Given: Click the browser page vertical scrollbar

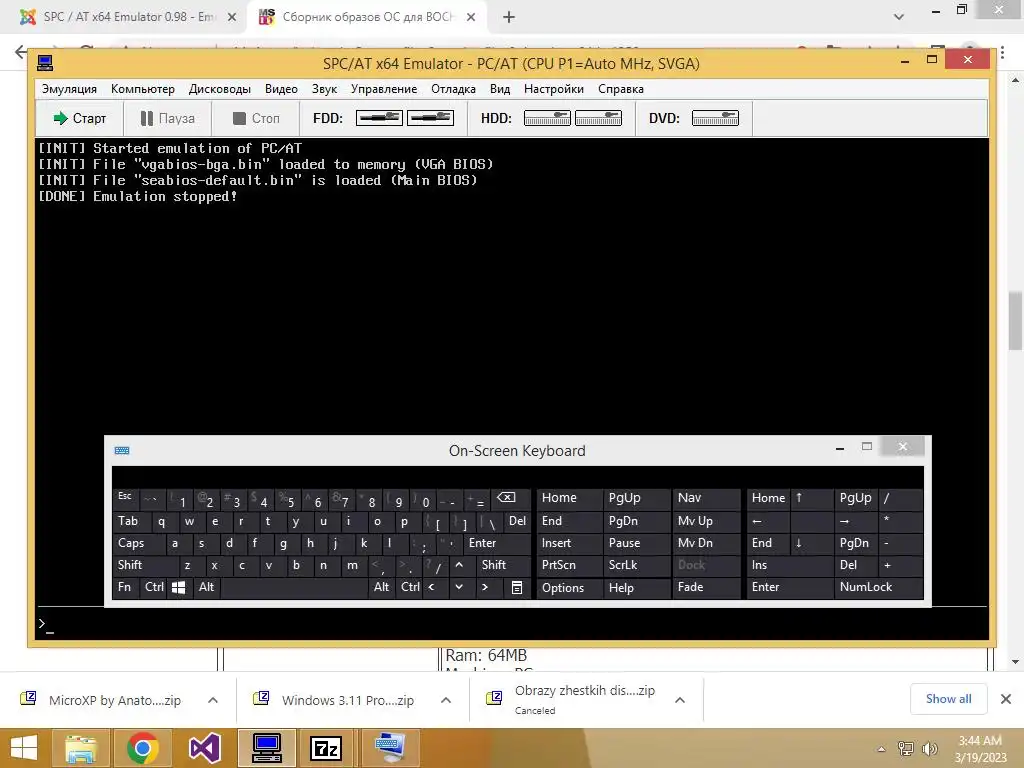Looking at the screenshot, I should 1015,320.
